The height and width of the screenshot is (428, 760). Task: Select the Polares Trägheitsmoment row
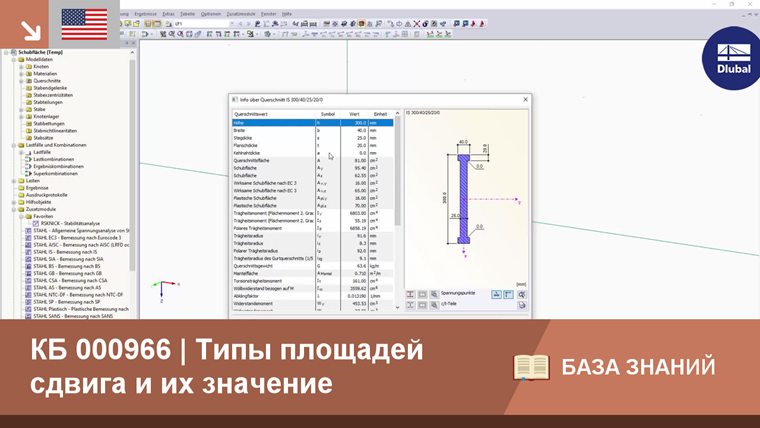coord(313,228)
